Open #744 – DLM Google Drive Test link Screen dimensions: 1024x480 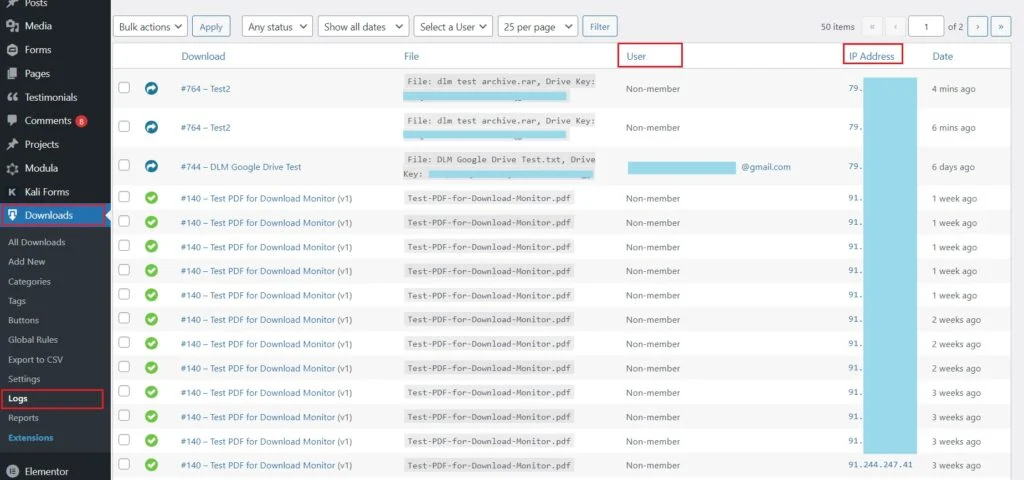241,167
